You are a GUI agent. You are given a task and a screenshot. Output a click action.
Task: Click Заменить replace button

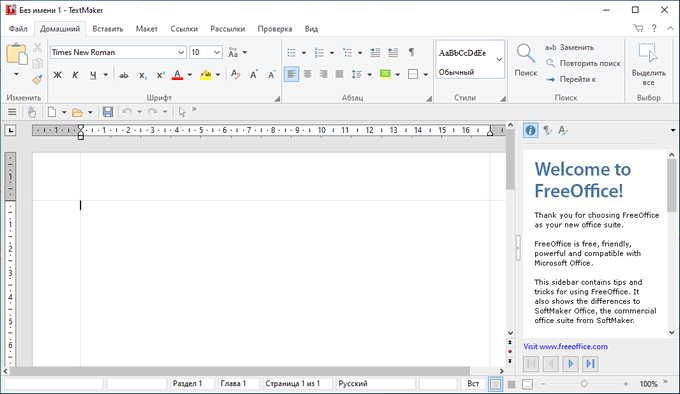569,47
